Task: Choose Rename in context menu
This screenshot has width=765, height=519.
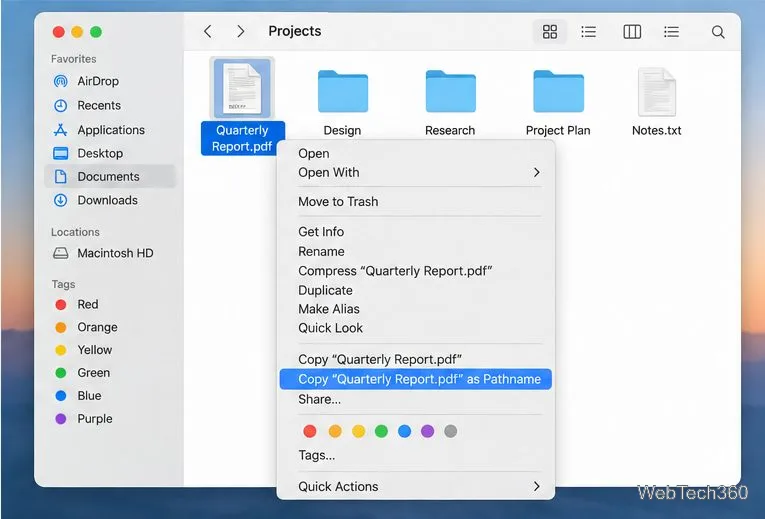Action: click(x=416, y=251)
